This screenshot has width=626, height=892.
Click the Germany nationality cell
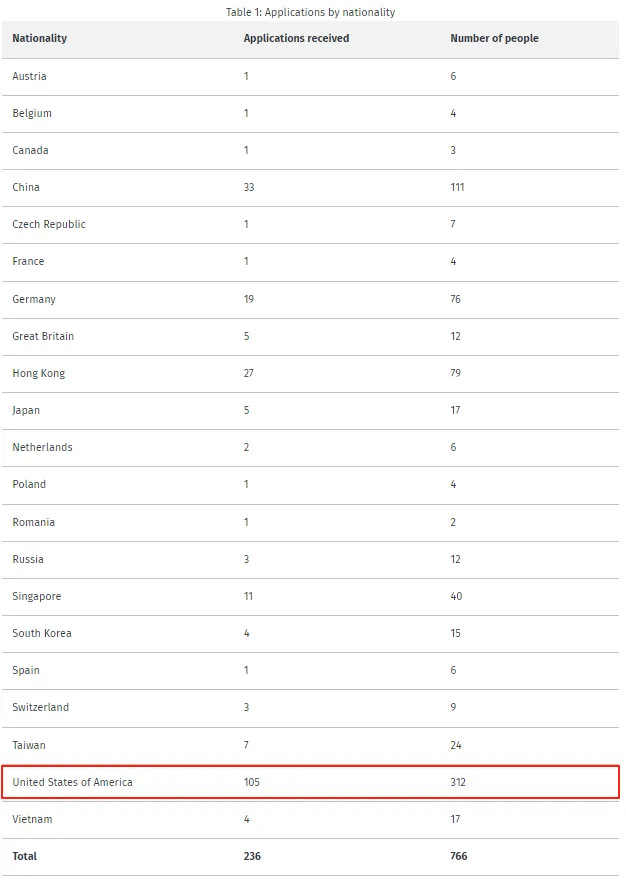click(x=34, y=299)
